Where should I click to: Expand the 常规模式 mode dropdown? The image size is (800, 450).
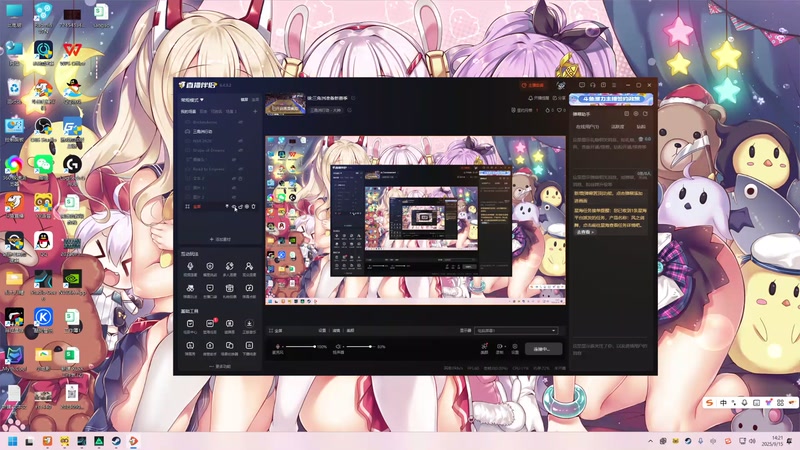192,99
